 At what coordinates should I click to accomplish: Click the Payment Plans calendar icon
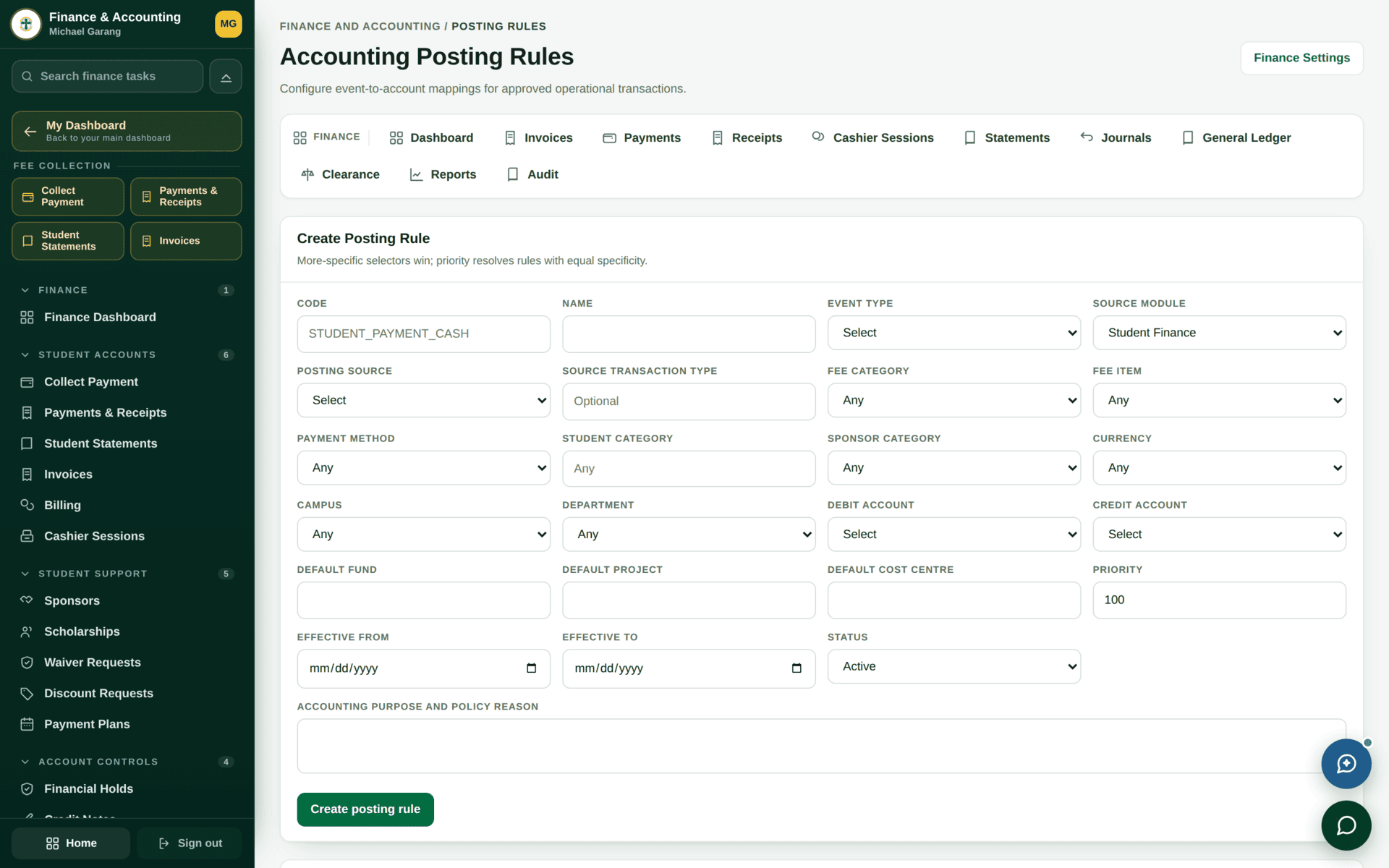(27, 724)
